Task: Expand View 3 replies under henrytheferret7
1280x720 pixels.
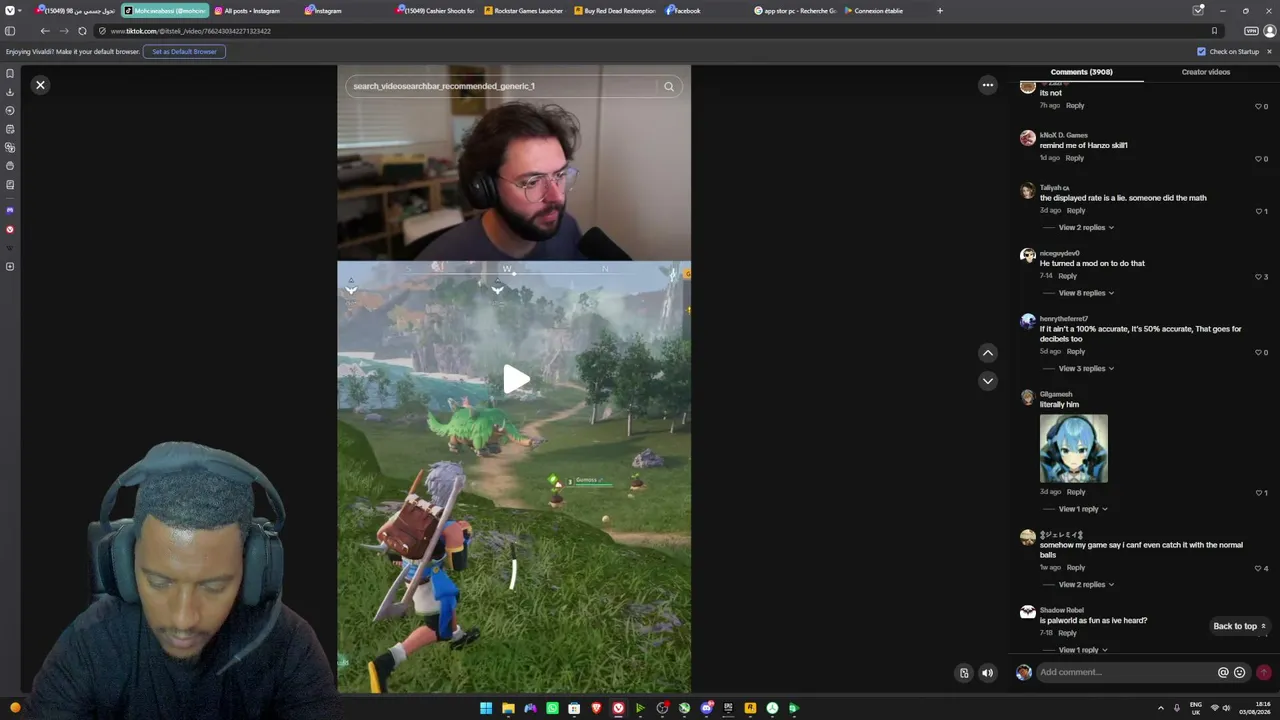Action: [1086, 369]
